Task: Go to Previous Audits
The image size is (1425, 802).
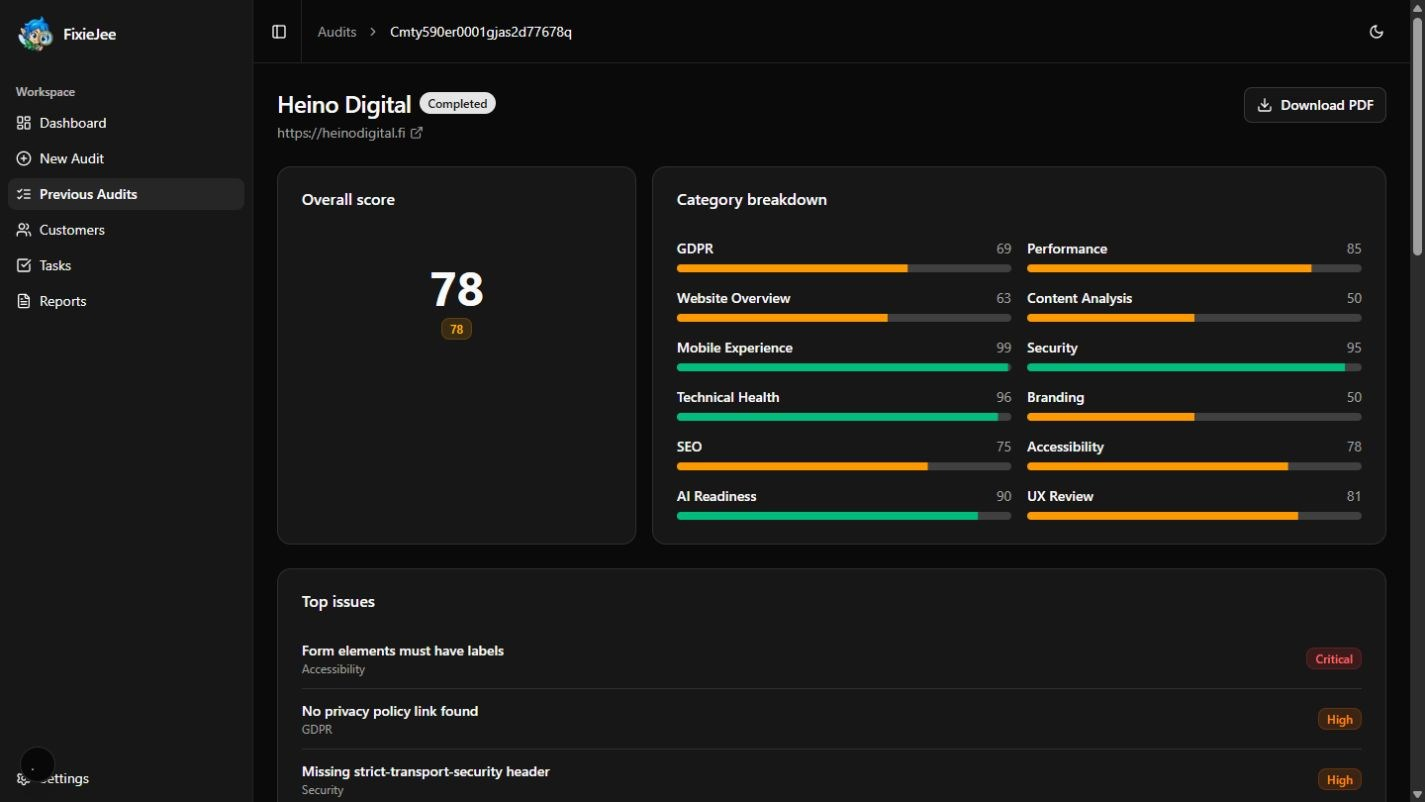Action: 126,194
